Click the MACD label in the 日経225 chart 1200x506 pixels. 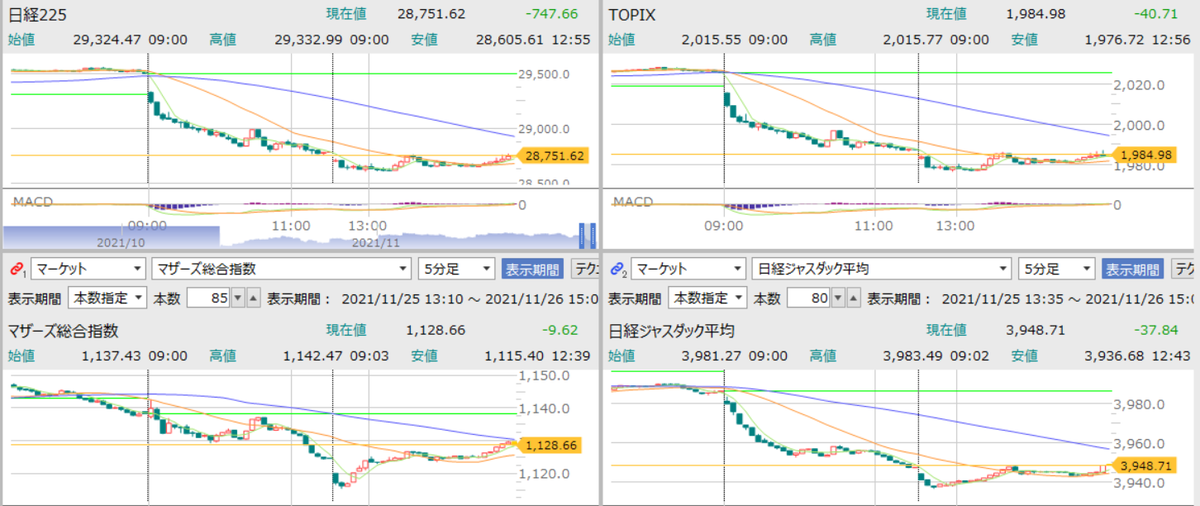33,202
